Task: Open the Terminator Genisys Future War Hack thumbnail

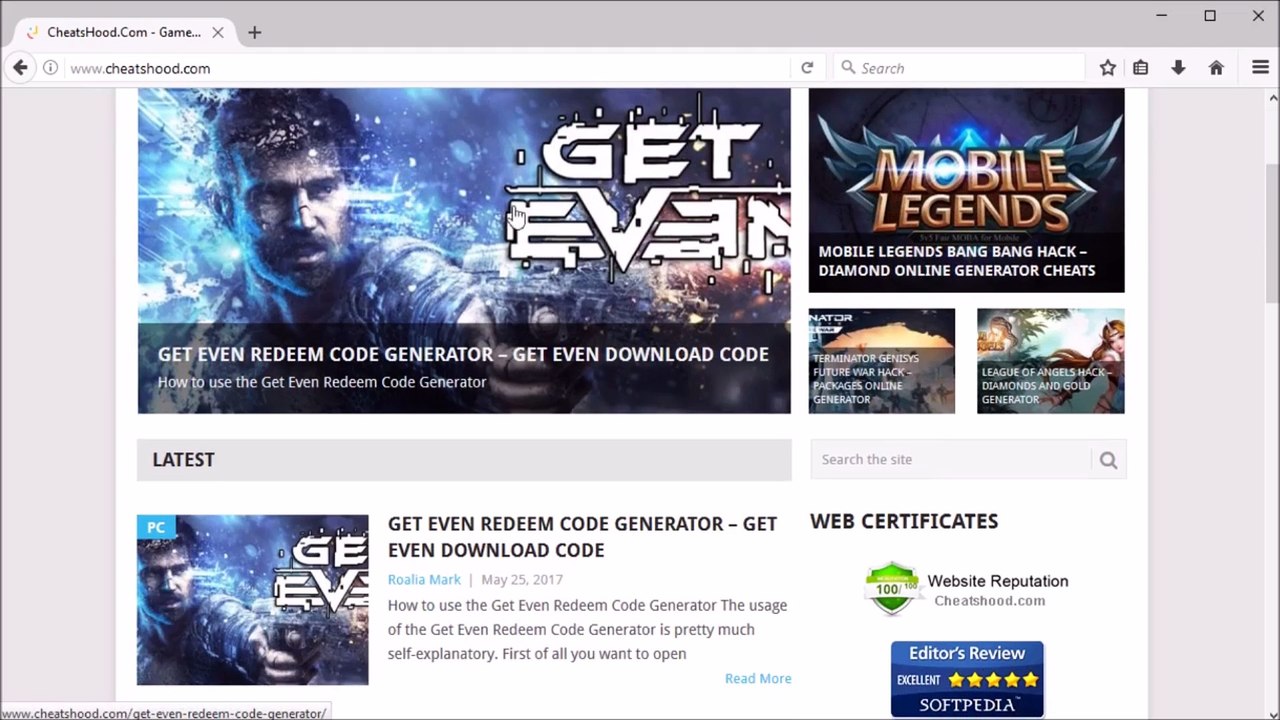Action: tap(882, 361)
